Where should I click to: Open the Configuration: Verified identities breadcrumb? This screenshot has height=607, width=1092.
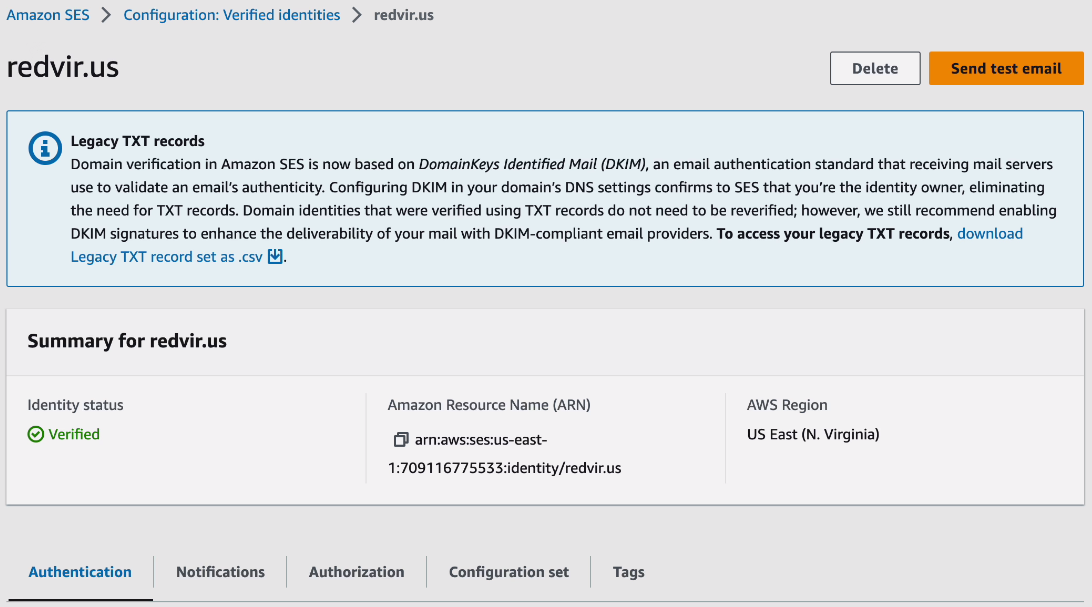231,15
